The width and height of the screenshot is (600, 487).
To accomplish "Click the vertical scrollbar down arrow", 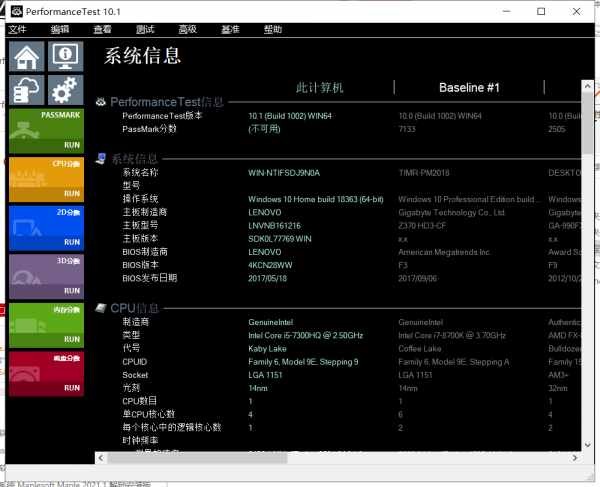I will (x=587, y=445).
